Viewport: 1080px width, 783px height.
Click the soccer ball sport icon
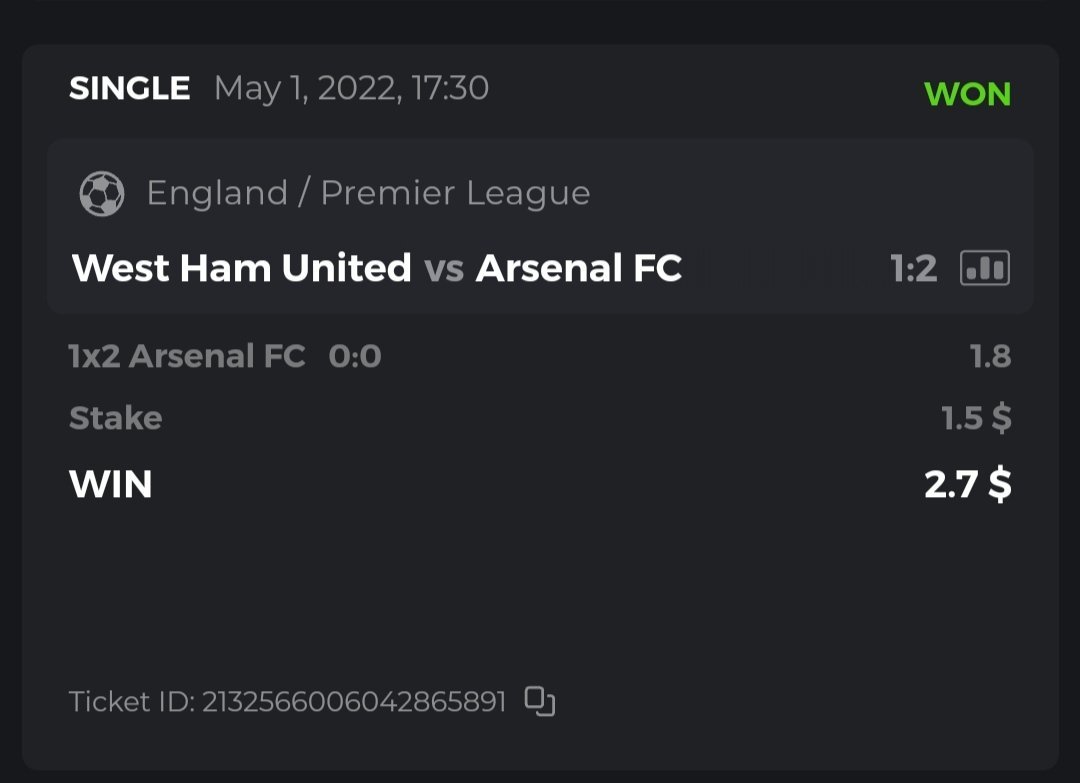pyautogui.click(x=102, y=193)
